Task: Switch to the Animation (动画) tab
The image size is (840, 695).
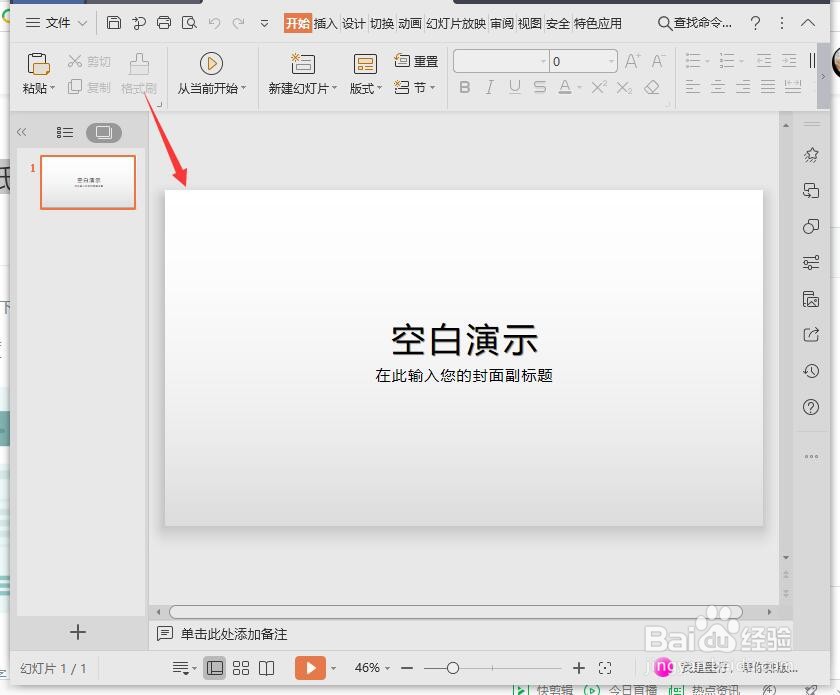Action: pyautogui.click(x=410, y=23)
